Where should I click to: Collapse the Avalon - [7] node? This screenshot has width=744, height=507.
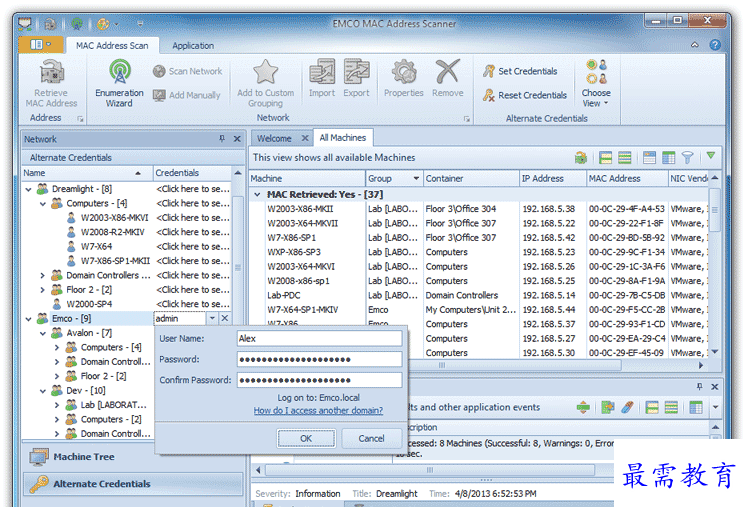[43, 333]
